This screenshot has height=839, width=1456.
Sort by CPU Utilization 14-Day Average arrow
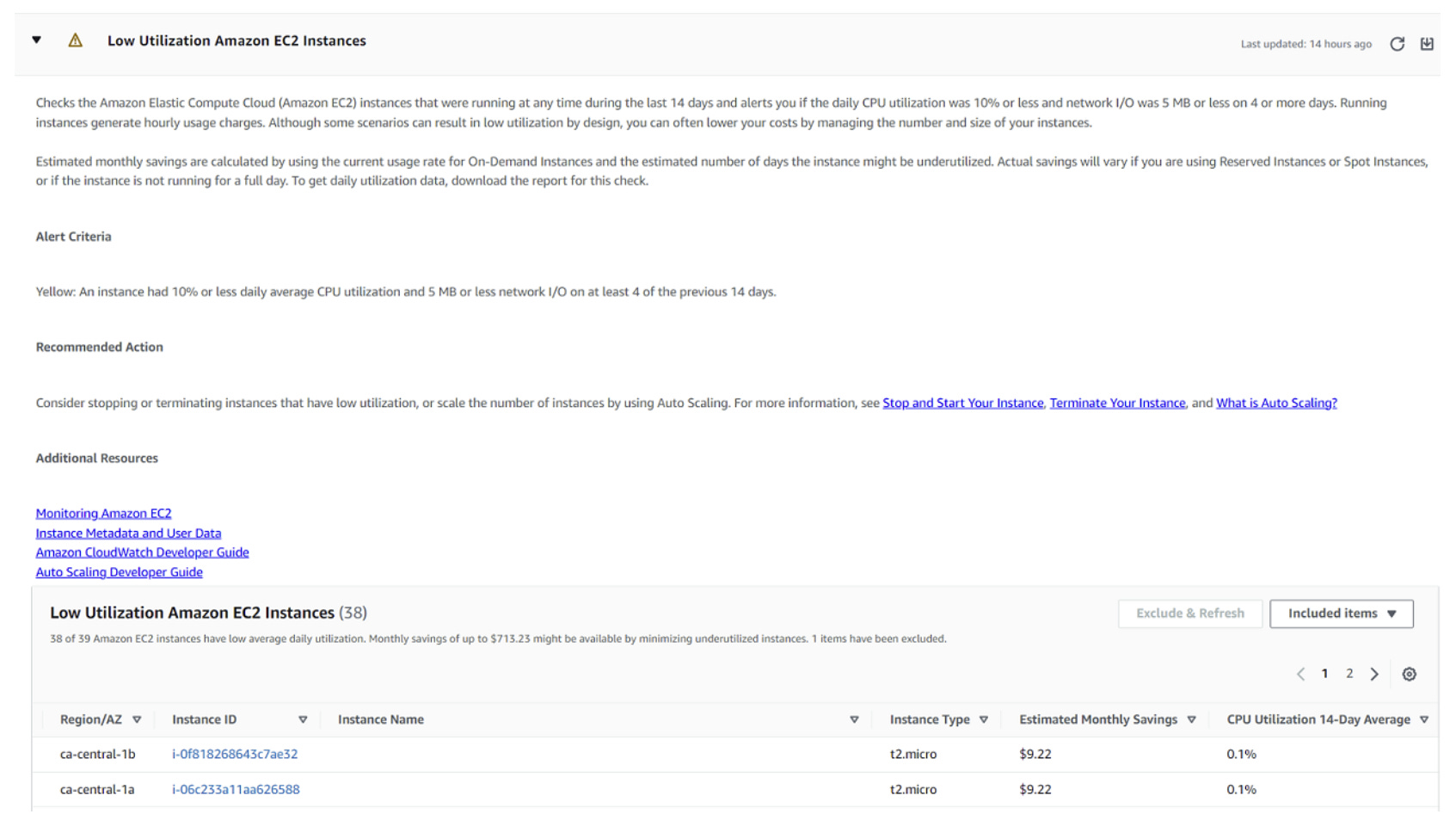point(1424,719)
